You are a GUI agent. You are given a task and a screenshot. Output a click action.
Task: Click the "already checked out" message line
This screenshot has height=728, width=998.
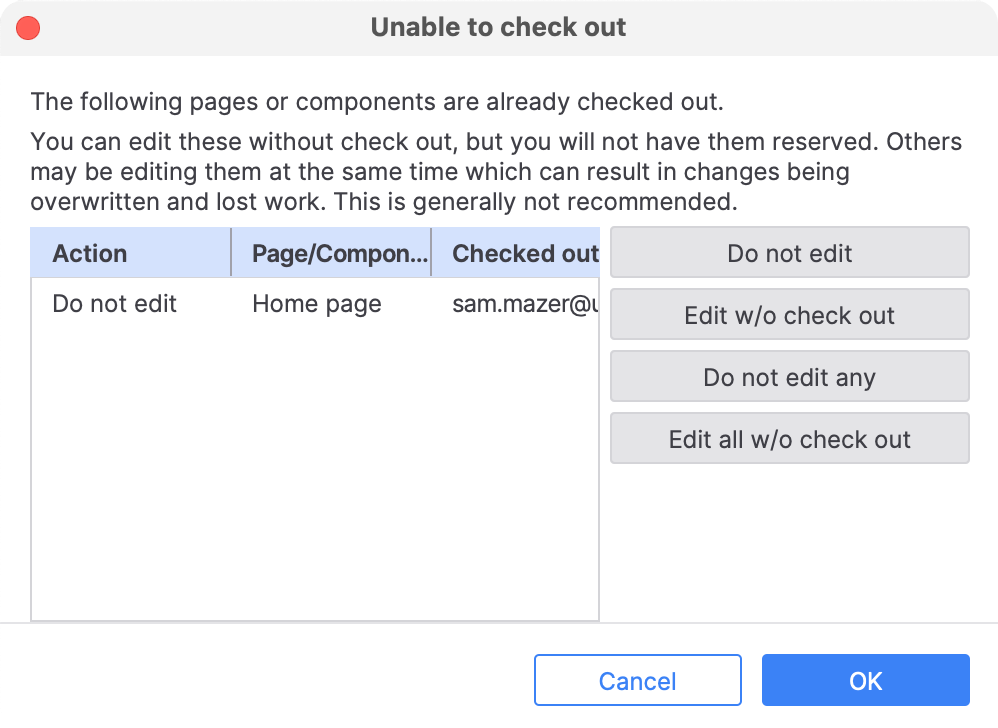point(376,102)
